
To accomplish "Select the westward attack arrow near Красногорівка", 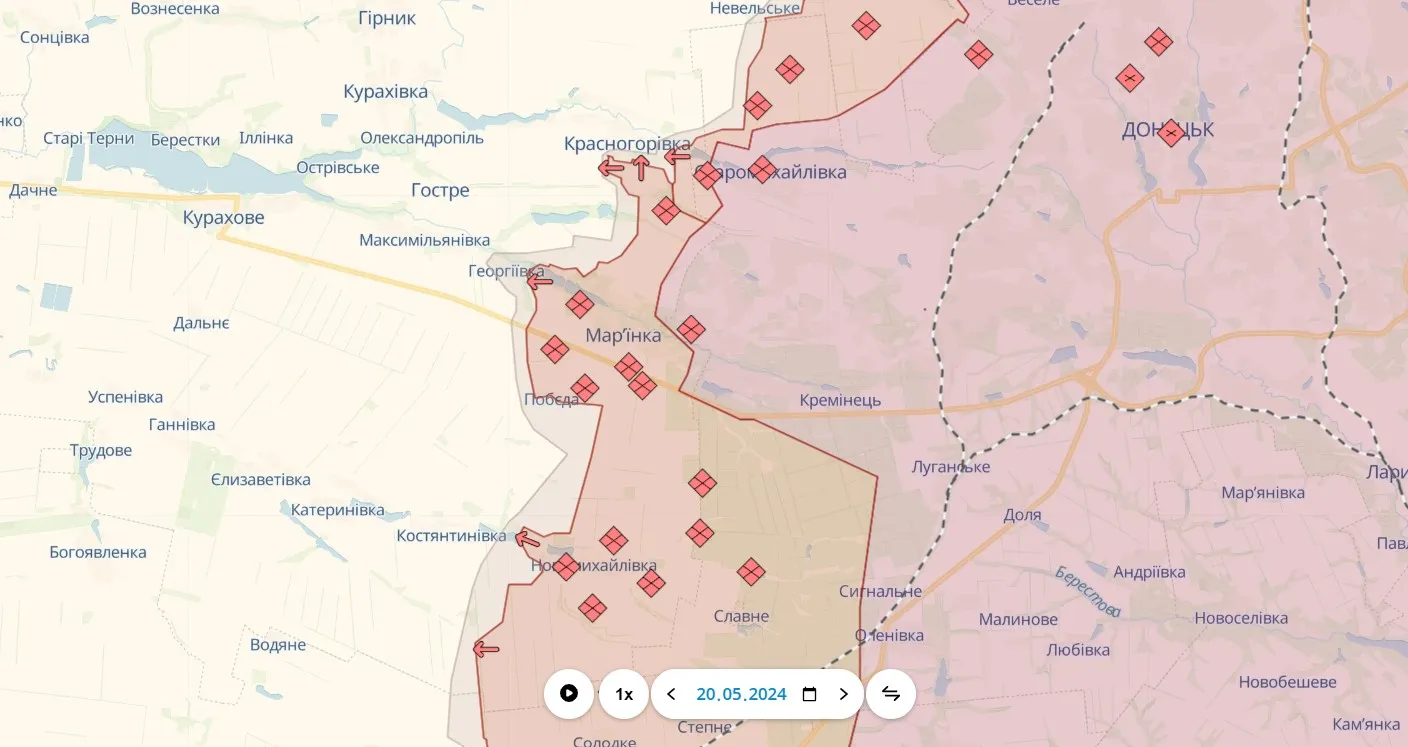I will 614,167.
